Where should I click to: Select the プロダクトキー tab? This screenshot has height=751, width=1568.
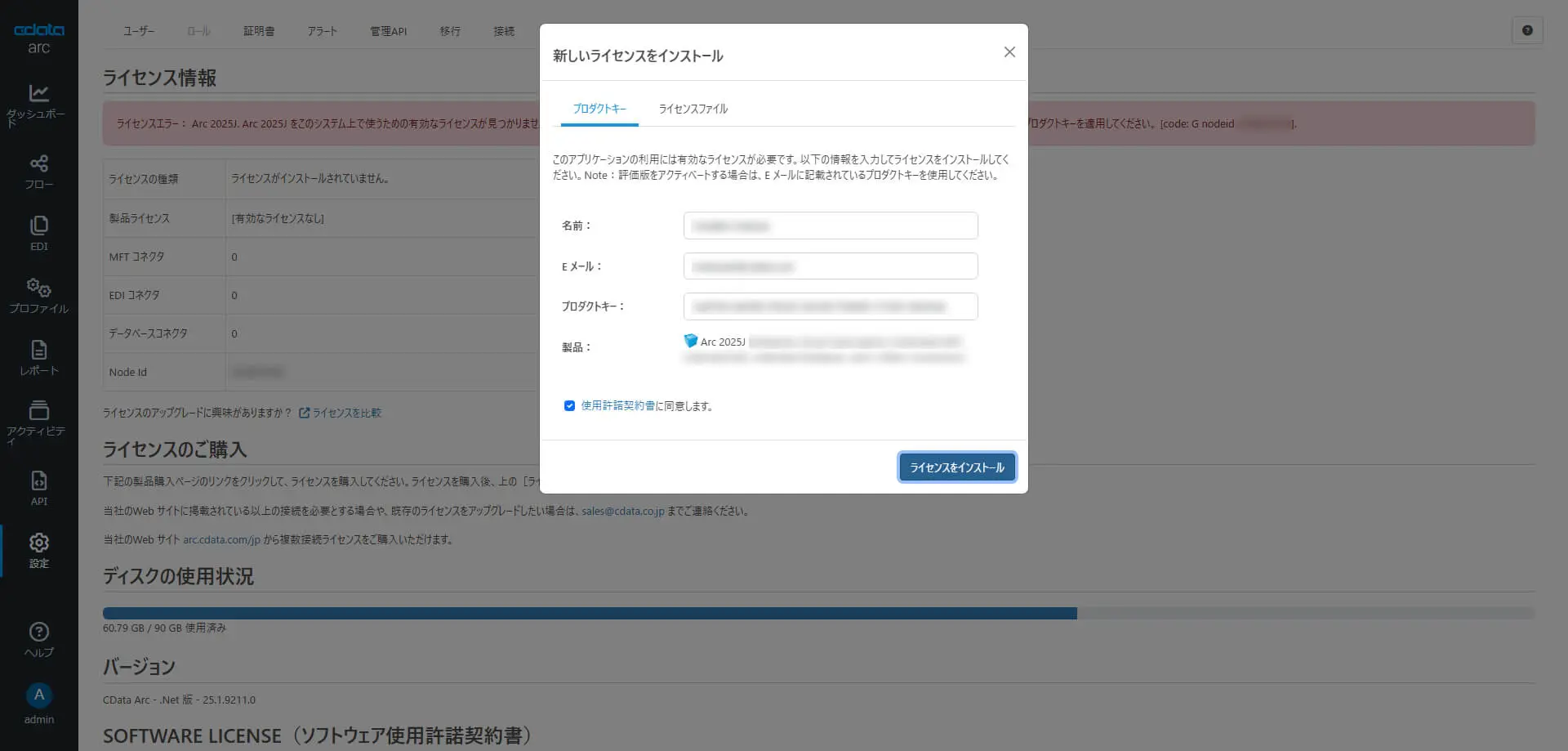tap(599, 109)
